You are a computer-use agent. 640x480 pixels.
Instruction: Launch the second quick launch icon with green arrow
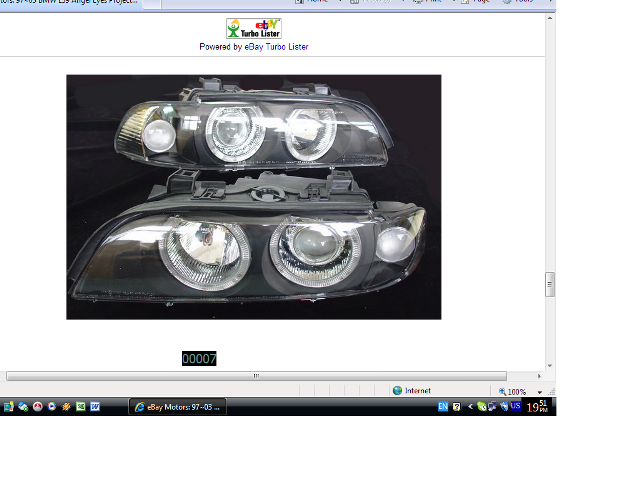tap(23, 407)
